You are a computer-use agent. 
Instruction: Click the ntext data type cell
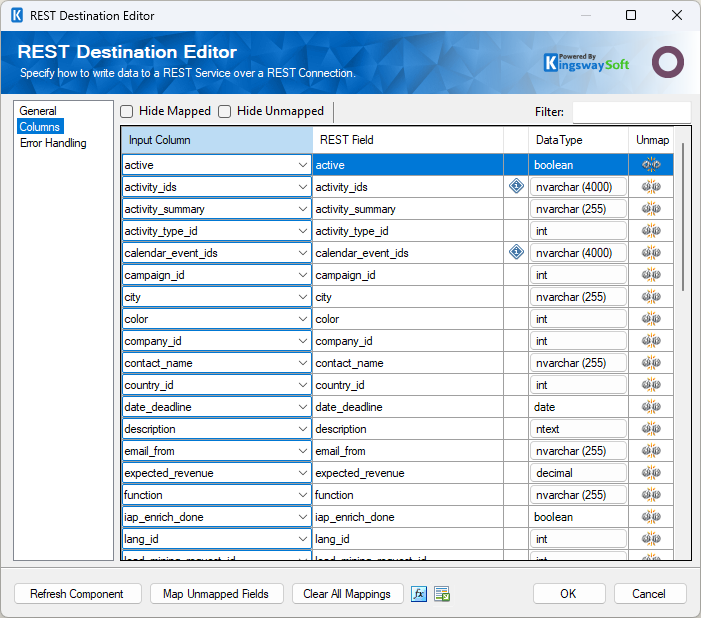click(x=579, y=429)
